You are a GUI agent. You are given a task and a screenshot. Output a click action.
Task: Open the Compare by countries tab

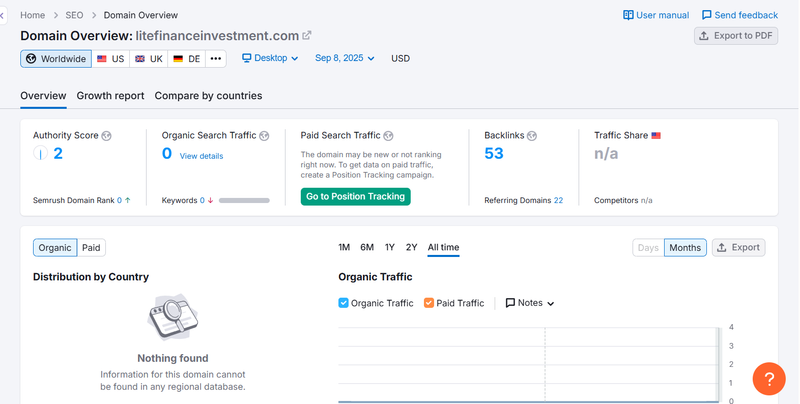(x=208, y=96)
